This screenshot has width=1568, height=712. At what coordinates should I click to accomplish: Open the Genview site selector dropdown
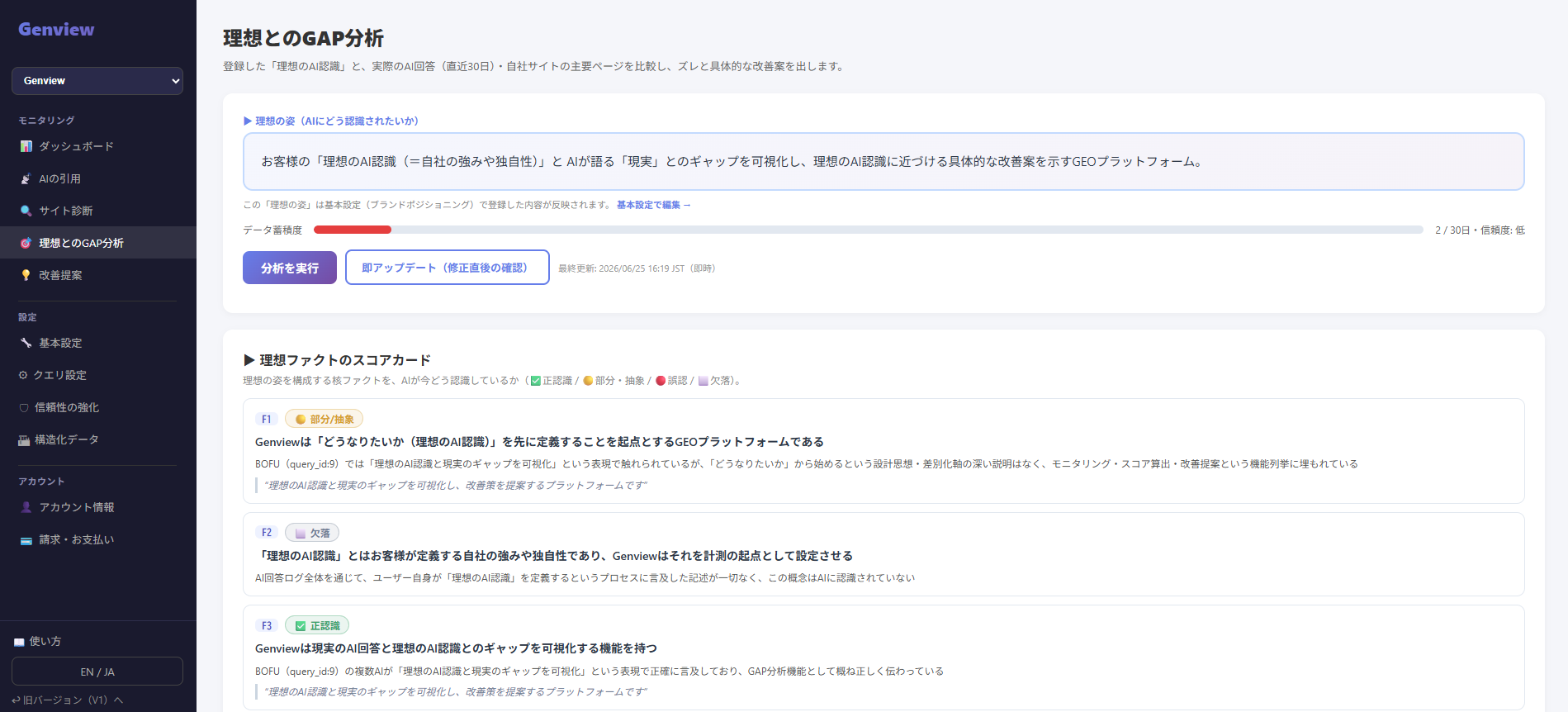click(97, 81)
